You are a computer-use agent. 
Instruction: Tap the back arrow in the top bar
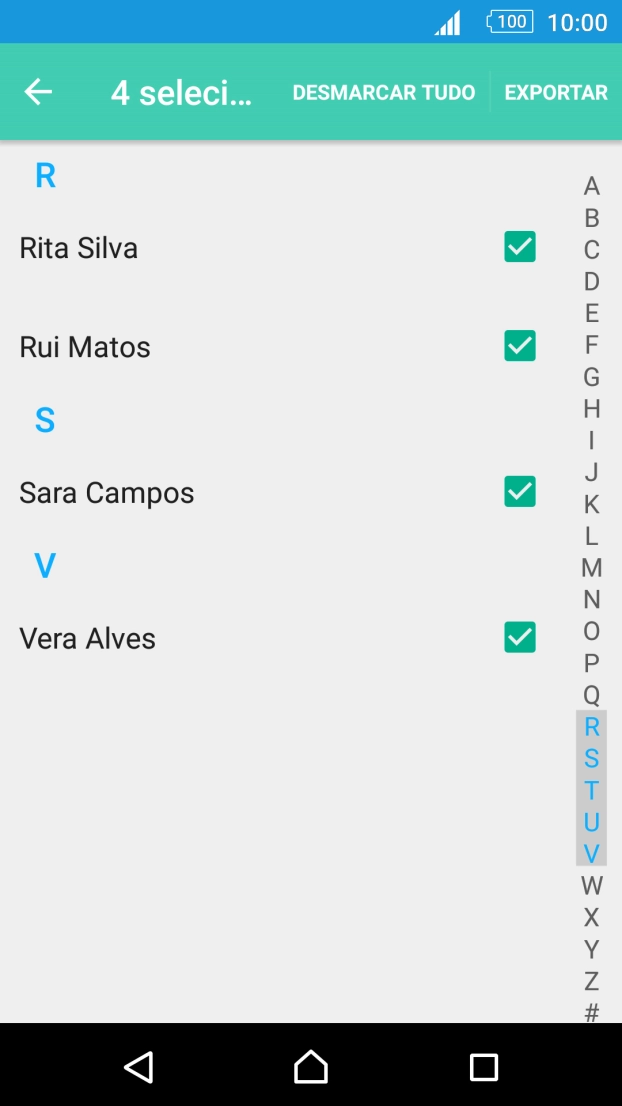point(37,91)
